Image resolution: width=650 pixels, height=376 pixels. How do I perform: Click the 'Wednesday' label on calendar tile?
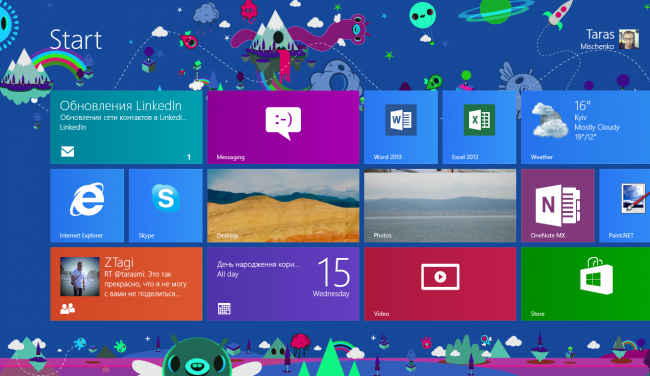point(331,294)
